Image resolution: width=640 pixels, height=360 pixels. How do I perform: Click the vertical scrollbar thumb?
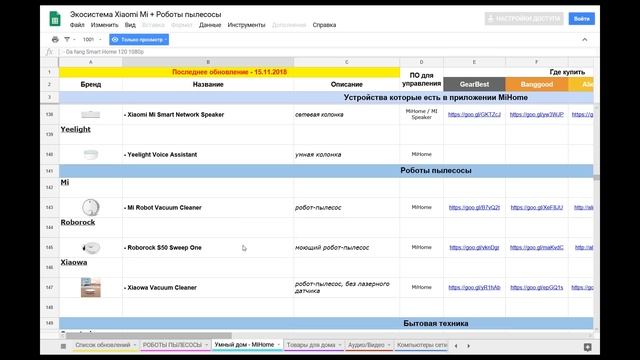[596, 178]
